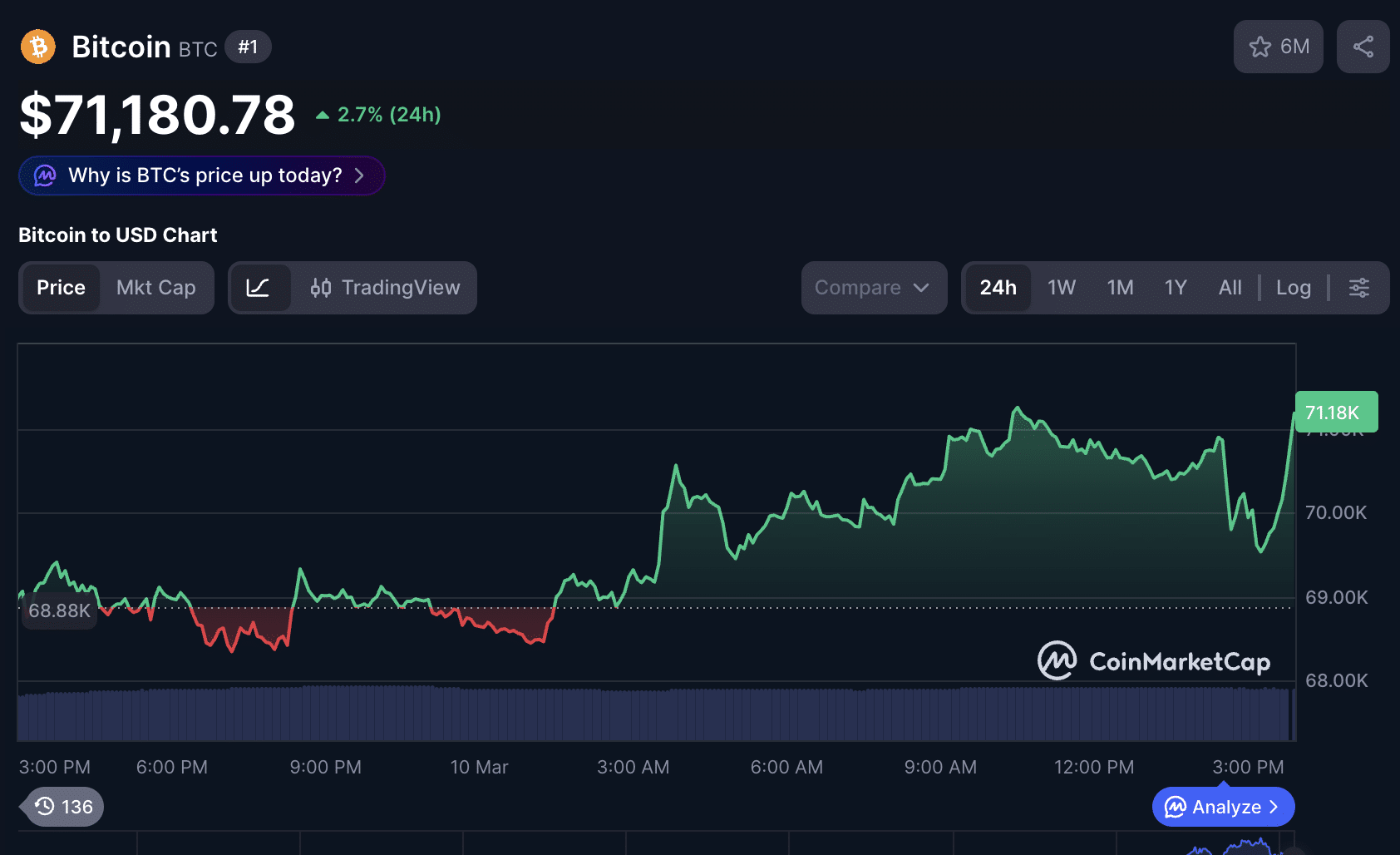The height and width of the screenshot is (855, 1400).
Task: Select the 1W time range tab
Action: point(1062,288)
